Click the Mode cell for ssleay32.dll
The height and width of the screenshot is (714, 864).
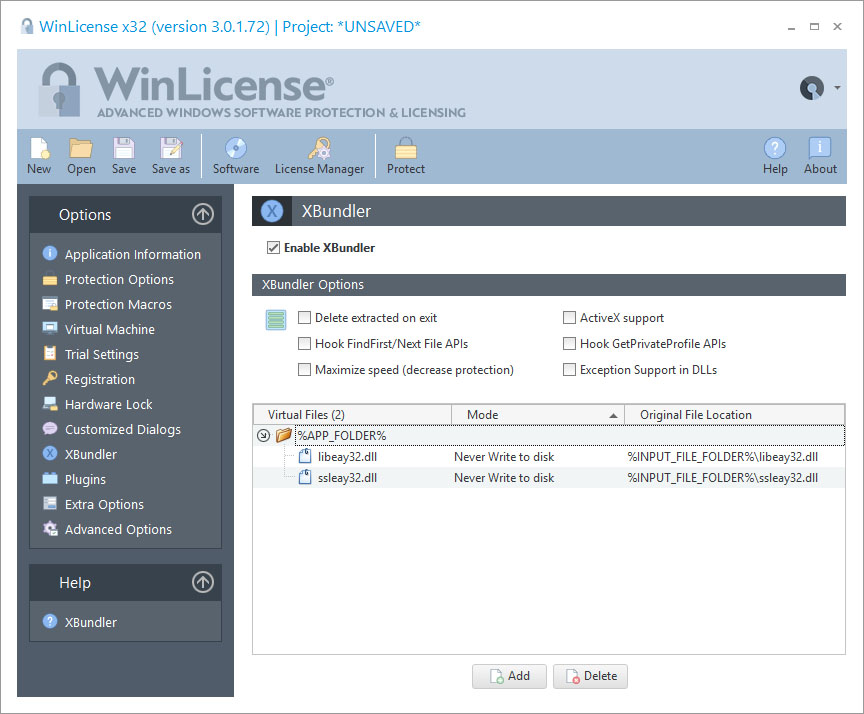504,478
